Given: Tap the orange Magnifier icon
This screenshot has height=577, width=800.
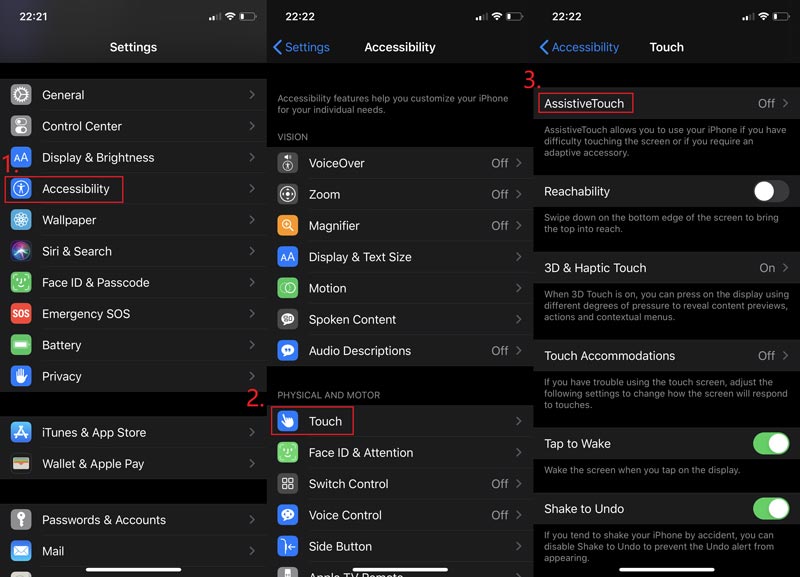Looking at the screenshot, I should pyautogui.click(x=288, y=226).
